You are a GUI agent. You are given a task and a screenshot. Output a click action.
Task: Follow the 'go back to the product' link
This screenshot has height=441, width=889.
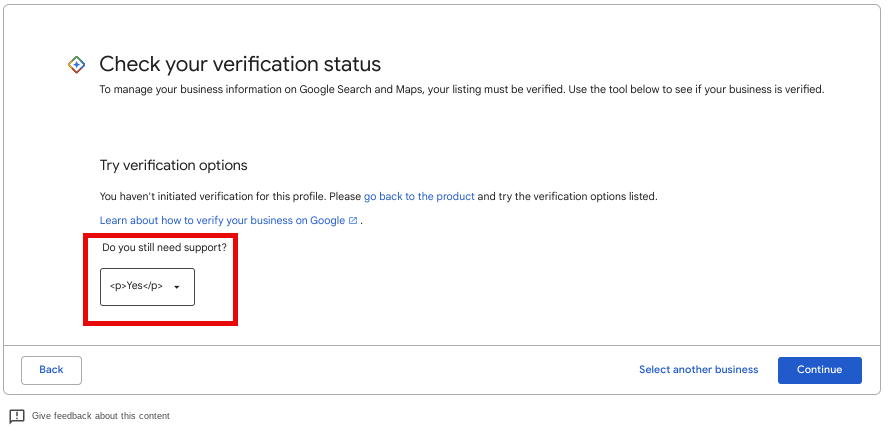(419, 197)
